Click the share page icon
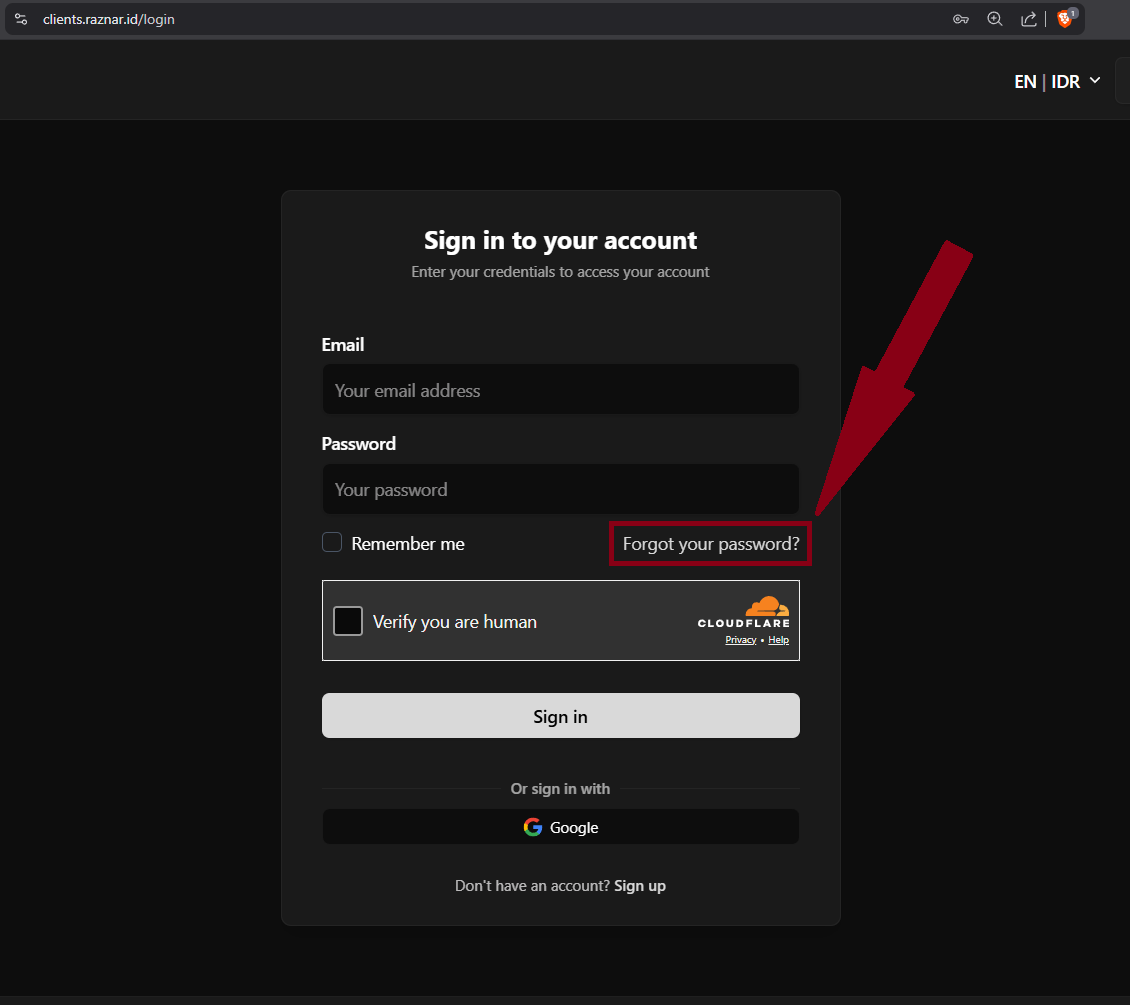 1028,19
